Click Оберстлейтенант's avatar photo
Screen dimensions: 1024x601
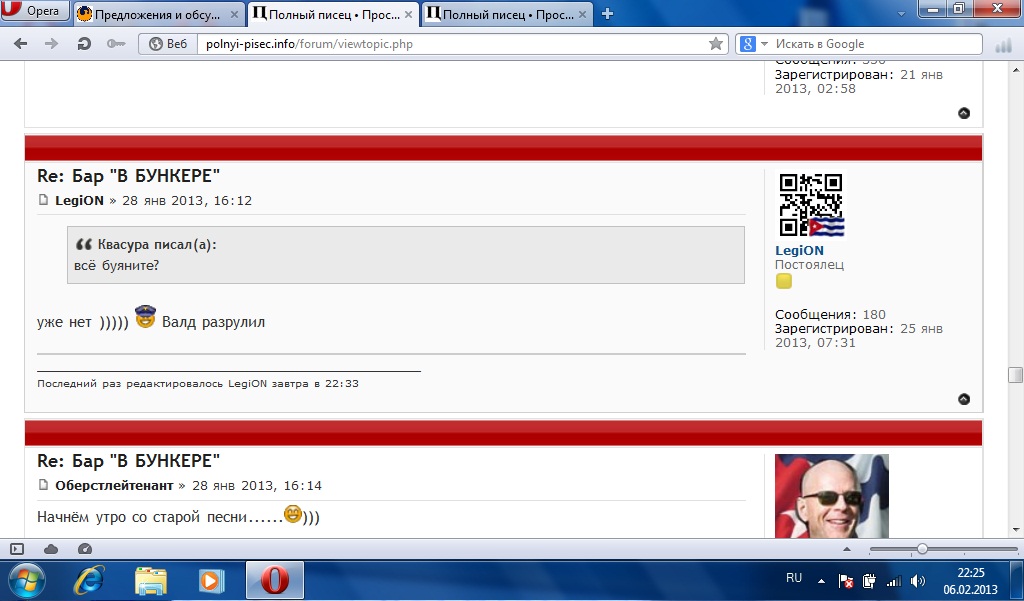831,496
